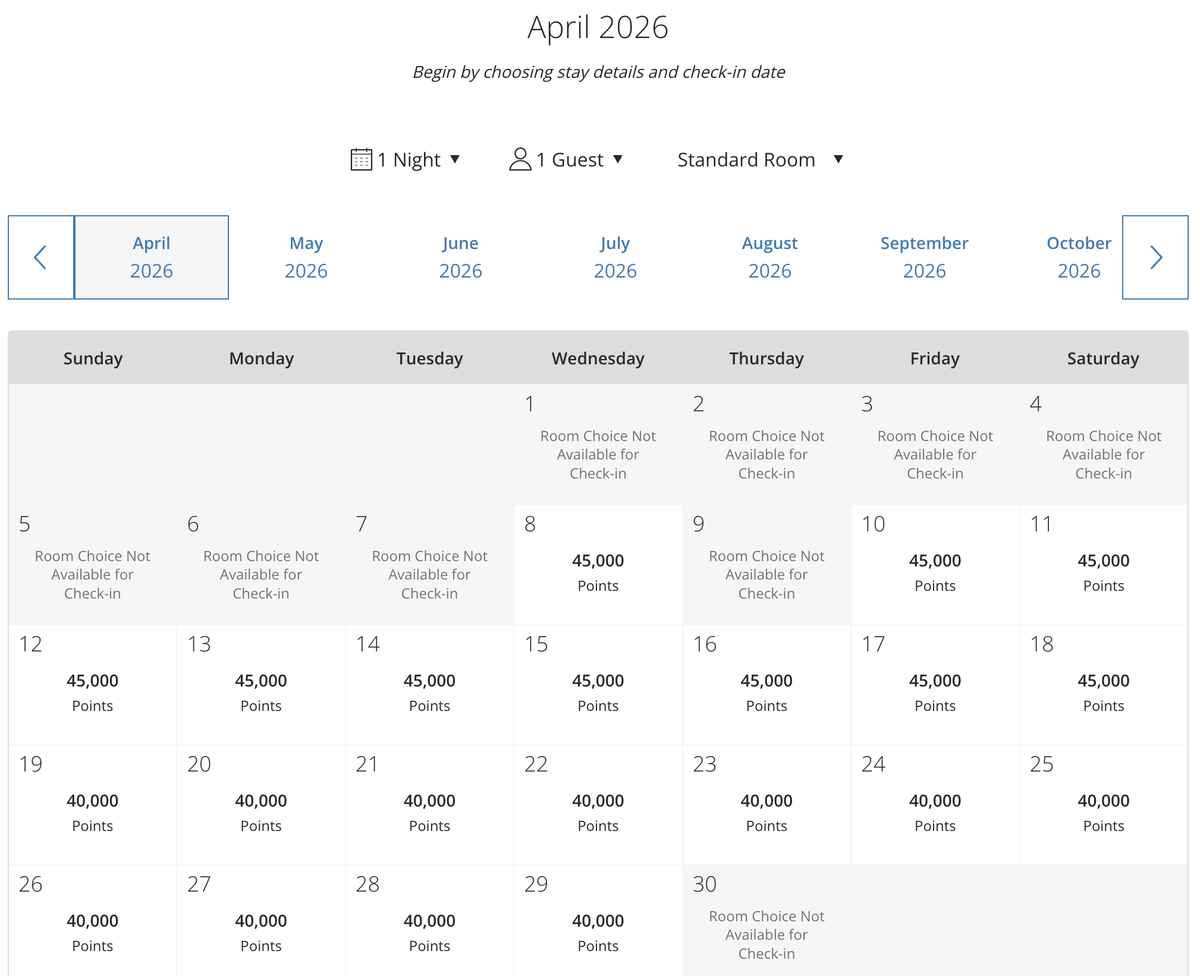Image resolution: width=1200 pixels, height=976 pixels.
Task: Jump to the October 2026 tab
Action: pyautogui.click(x=1079, y=257)
